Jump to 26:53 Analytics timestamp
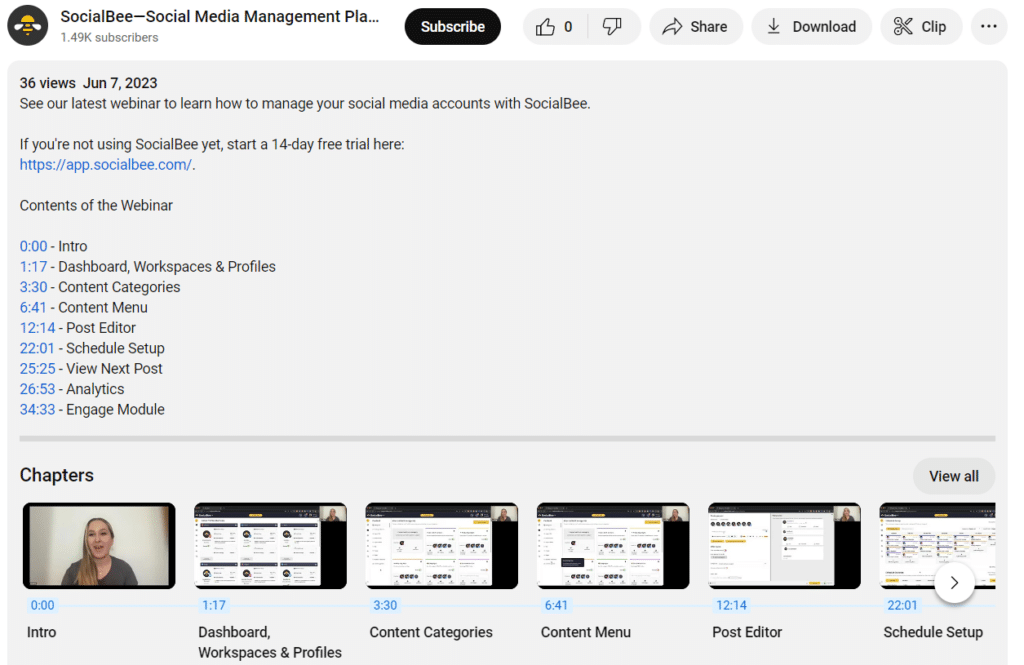Image resolution: width=1024 pixels, height=665 pixels. pyautogui.click(x=37, y=389)
